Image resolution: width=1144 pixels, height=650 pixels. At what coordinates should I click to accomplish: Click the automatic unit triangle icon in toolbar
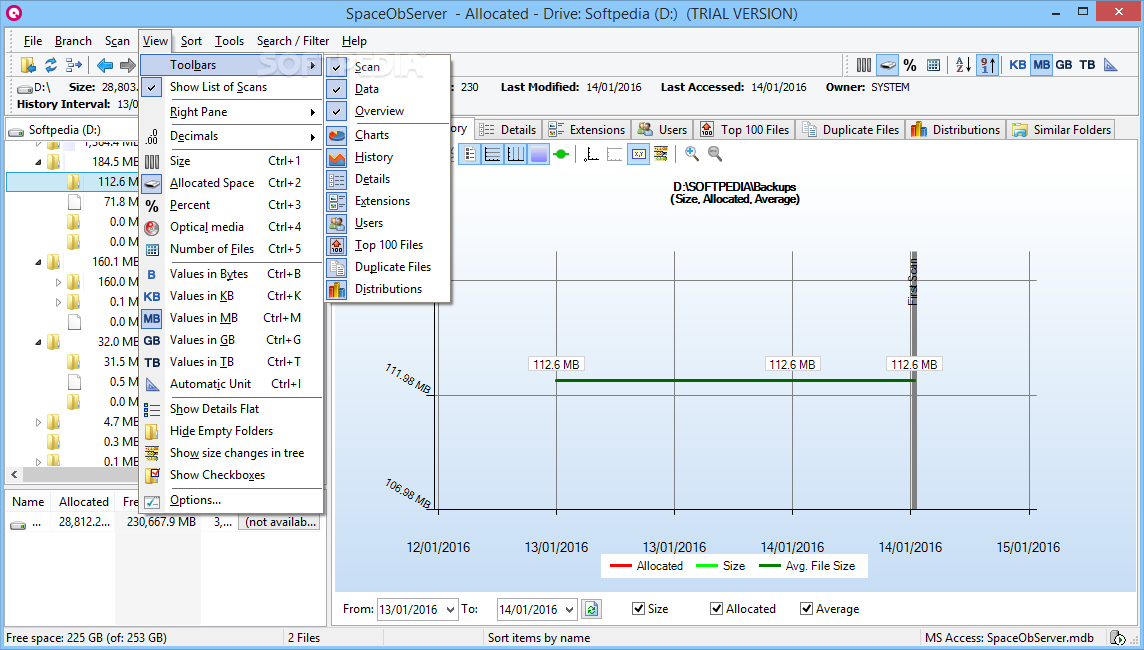(1110, 65)
